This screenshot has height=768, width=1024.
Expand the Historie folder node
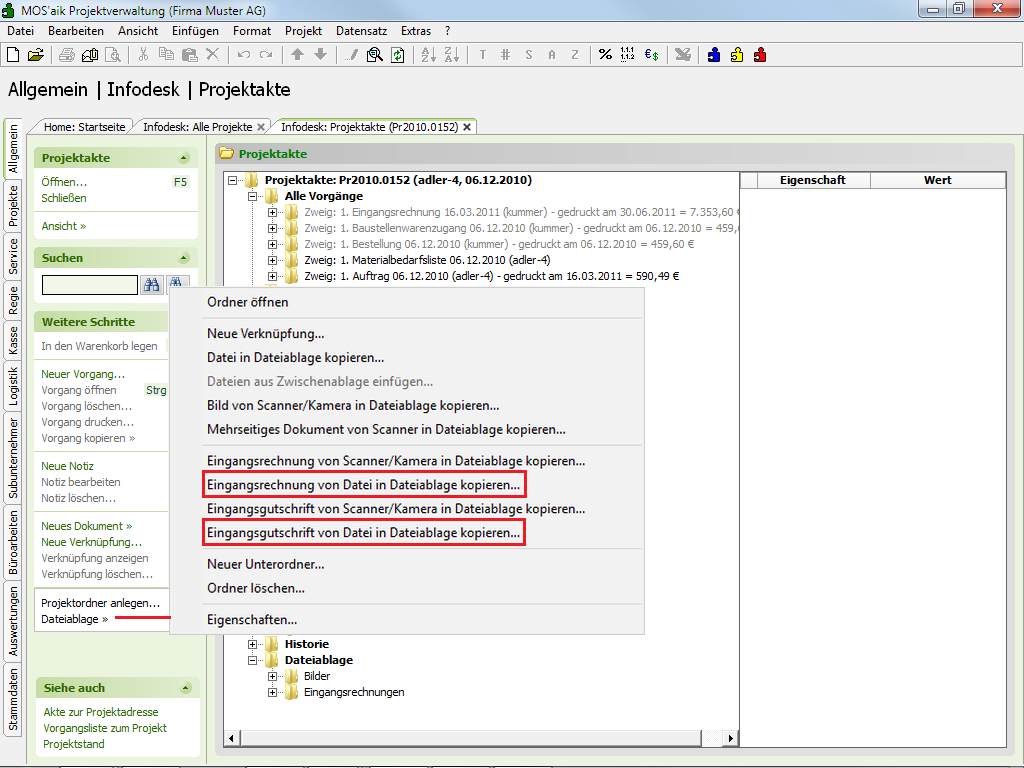(252, 644)
